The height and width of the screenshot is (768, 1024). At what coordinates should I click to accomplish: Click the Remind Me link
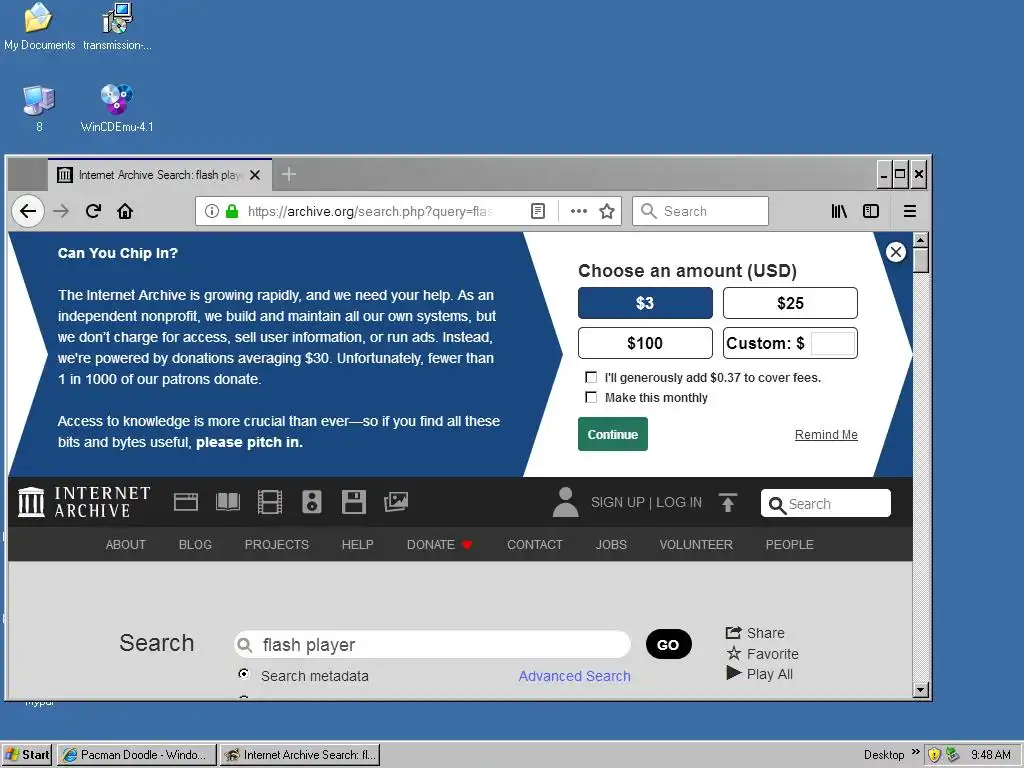click(x=826, y=435)
